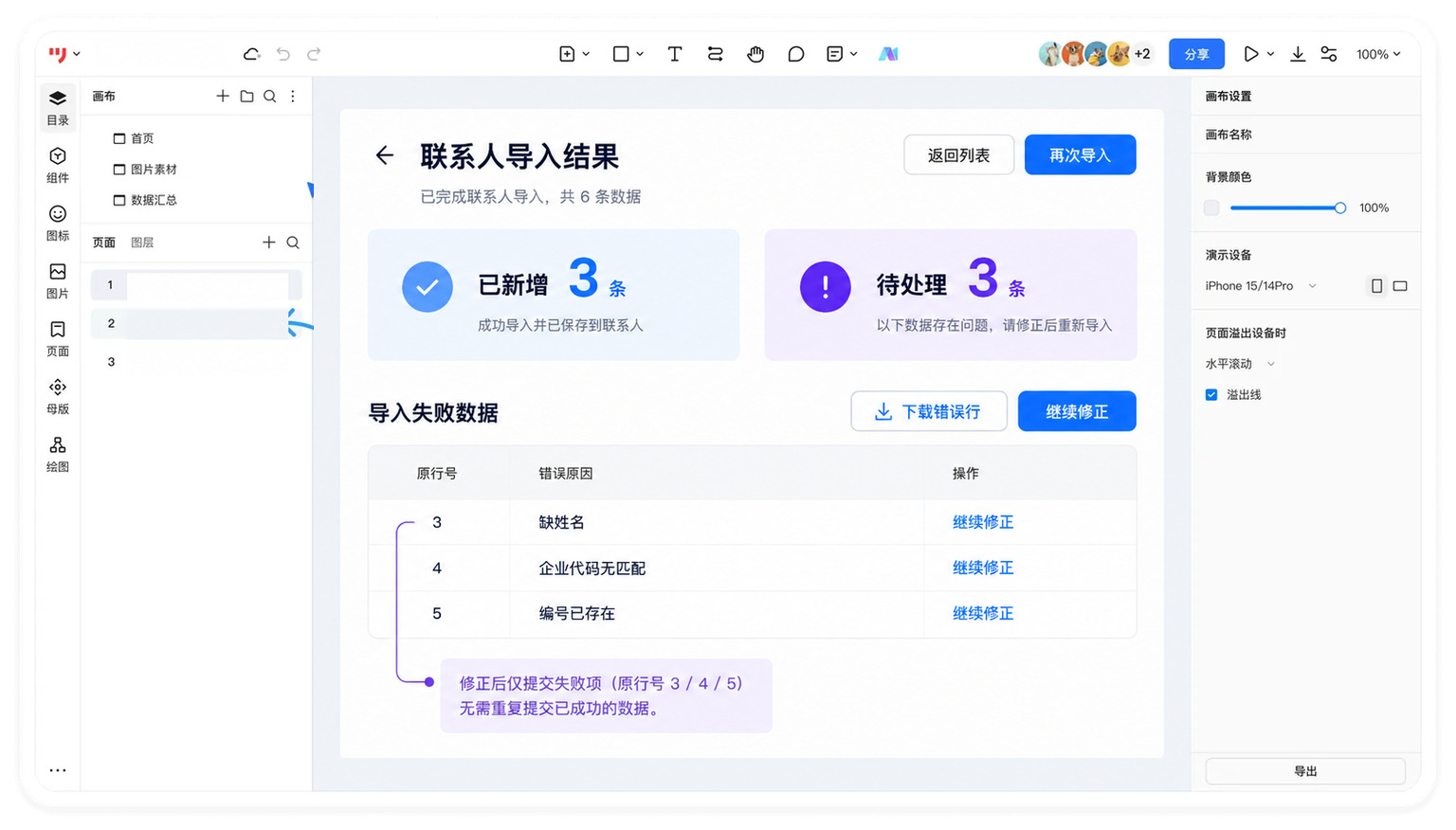
Task: Go back from 联系人导入结果
Action: (x=384, y=155)
